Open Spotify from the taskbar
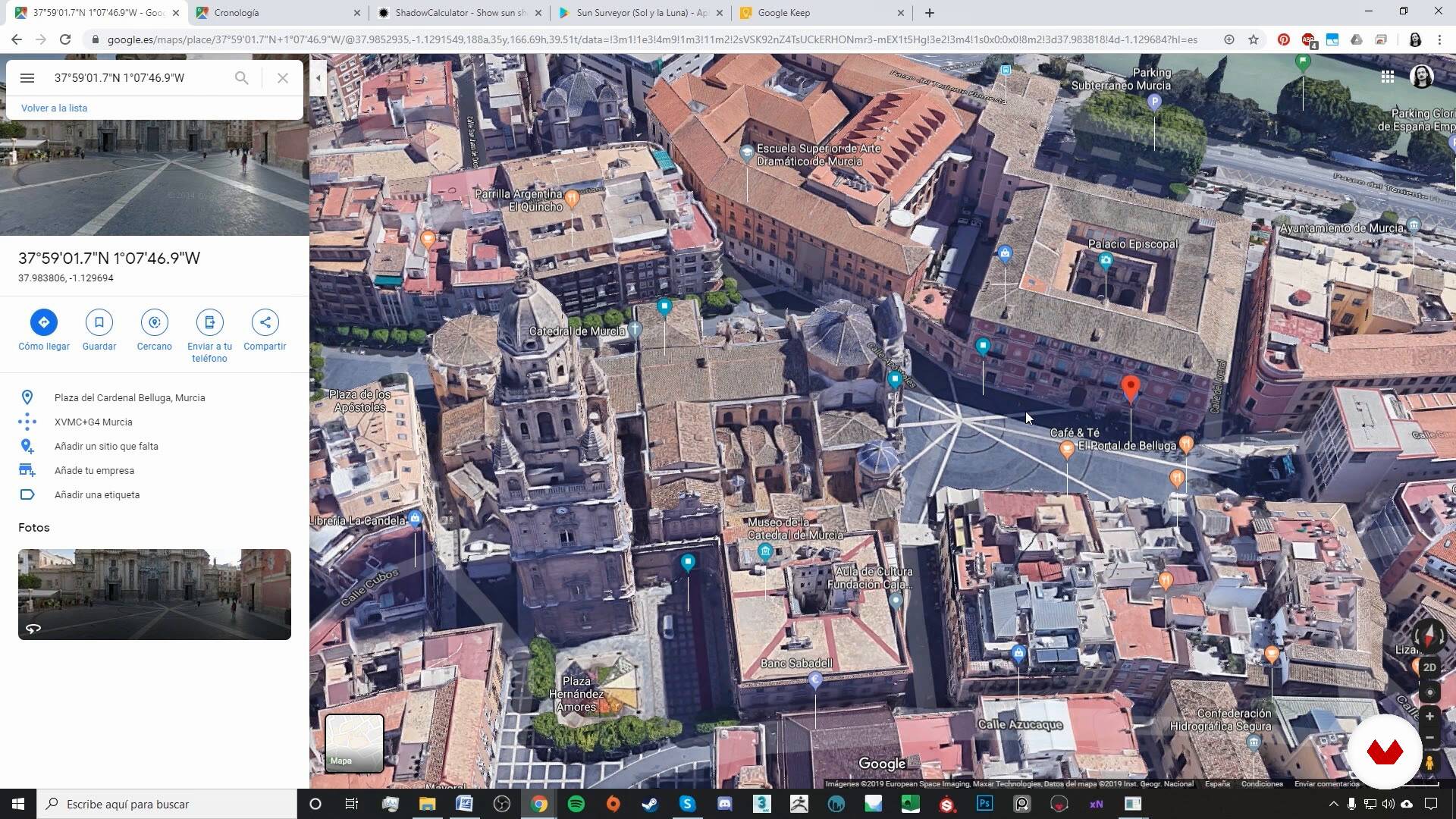This screenshot has width=1456, height=819. click(x=576, y=804)
